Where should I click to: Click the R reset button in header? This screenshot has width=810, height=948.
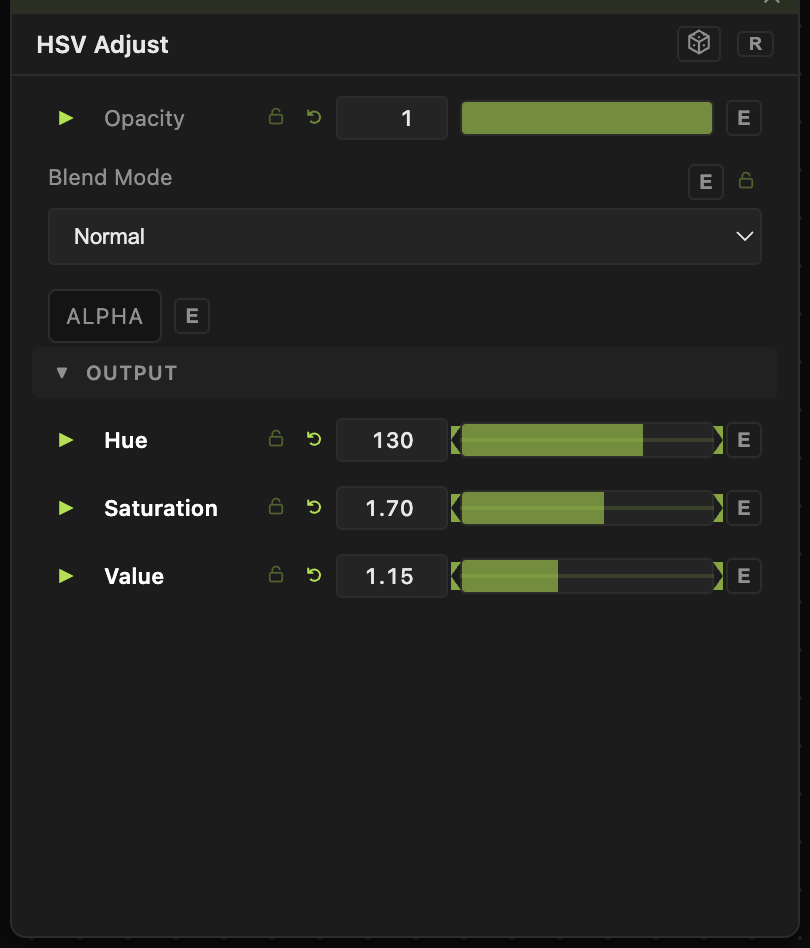[755, 44]
